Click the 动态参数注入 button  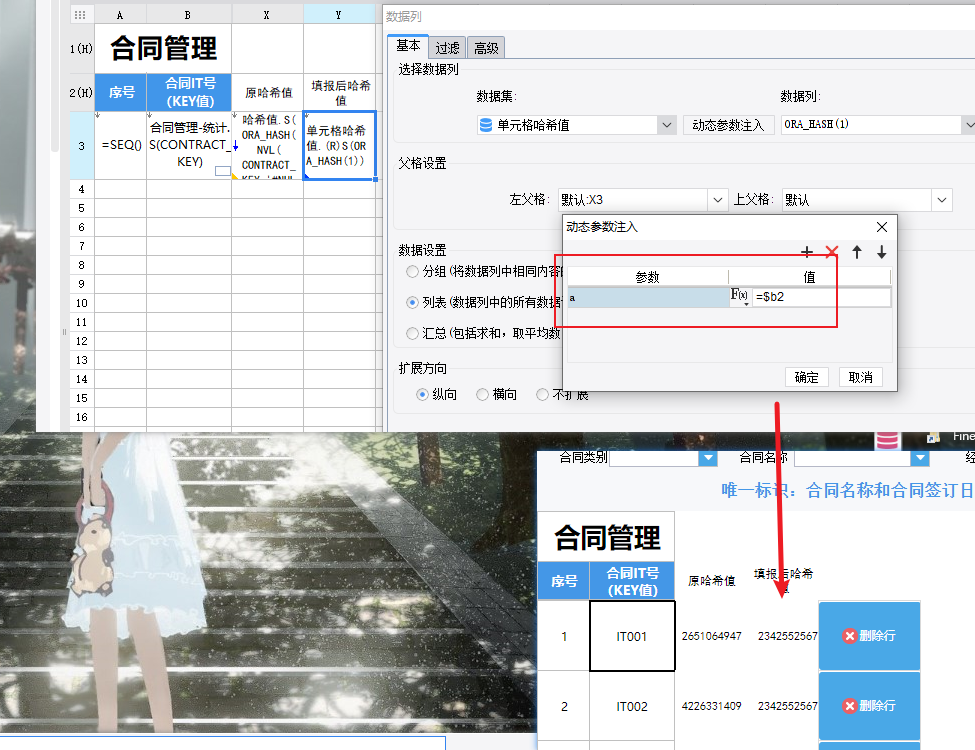(728, 125)
